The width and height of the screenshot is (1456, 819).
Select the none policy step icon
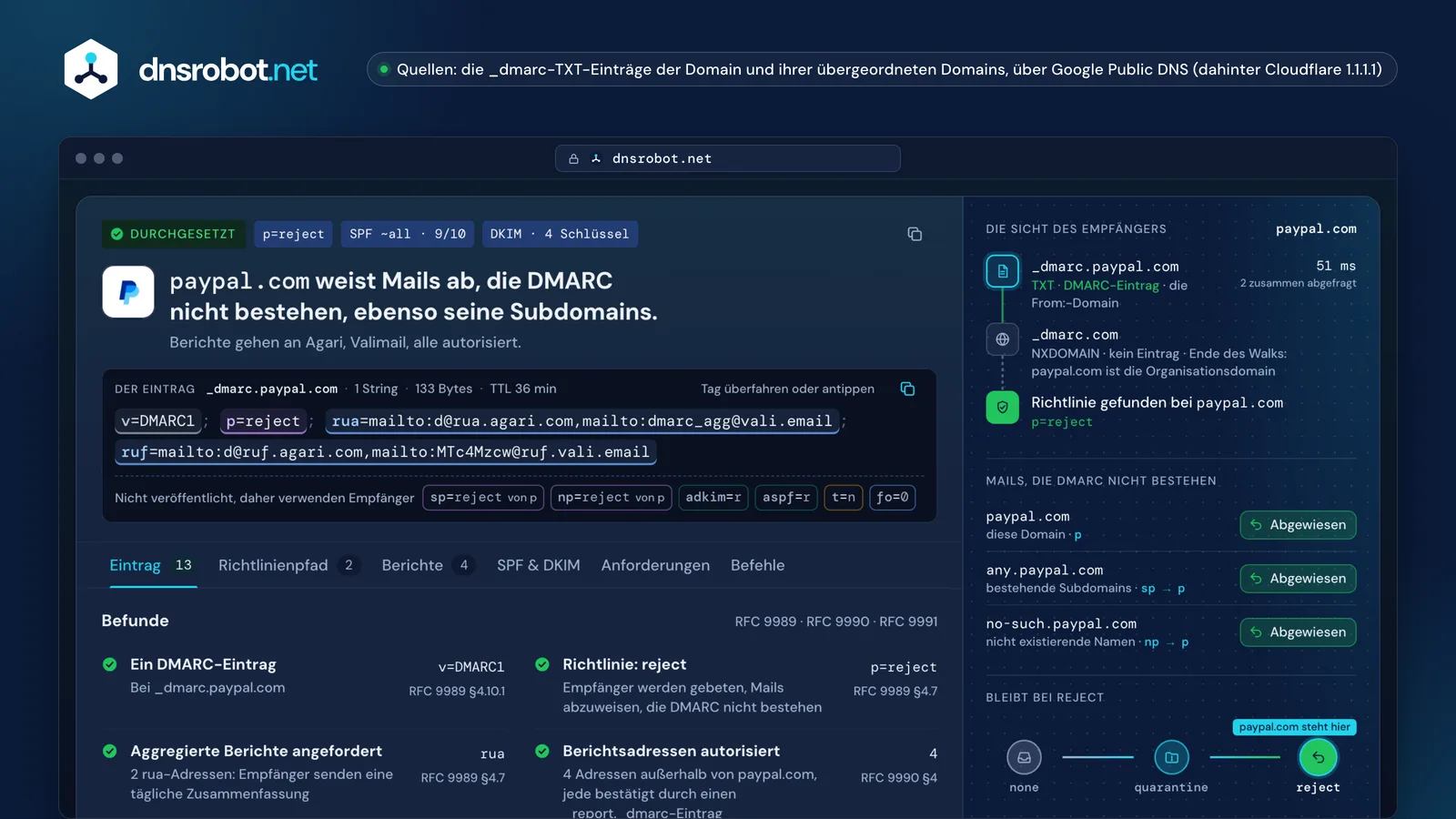coord(1024,757)
